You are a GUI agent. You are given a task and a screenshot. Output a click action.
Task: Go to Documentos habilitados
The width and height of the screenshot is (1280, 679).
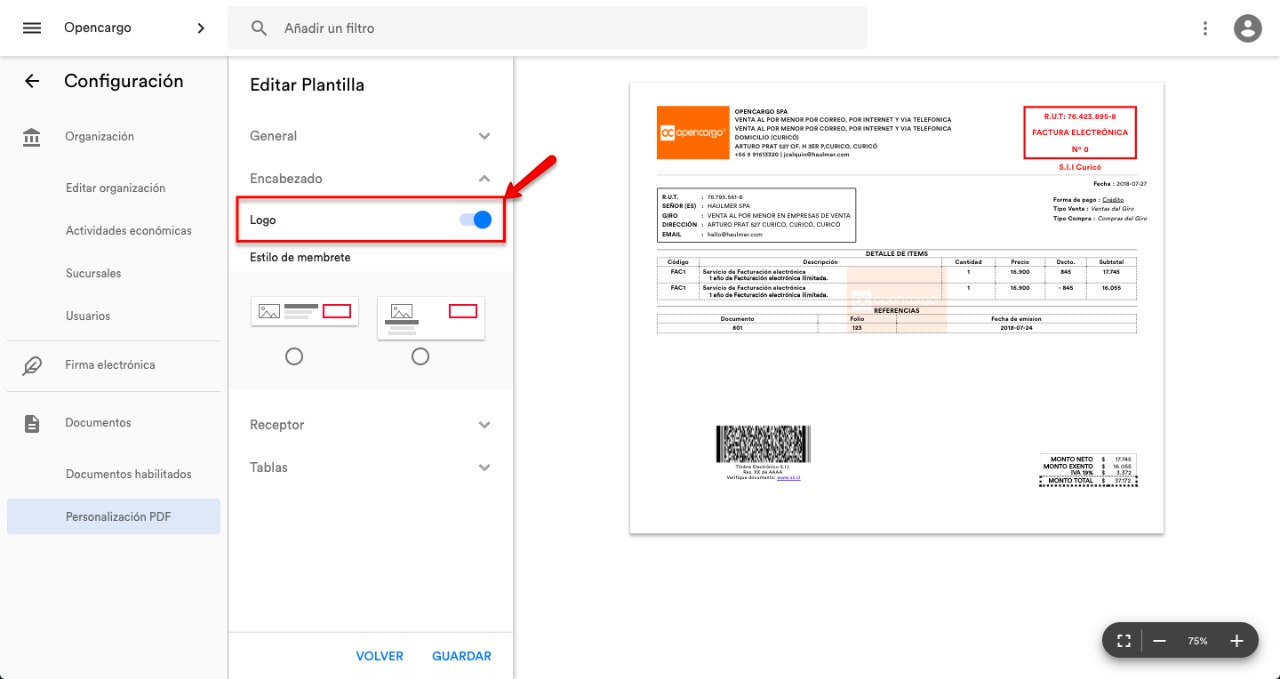[128, 474]
